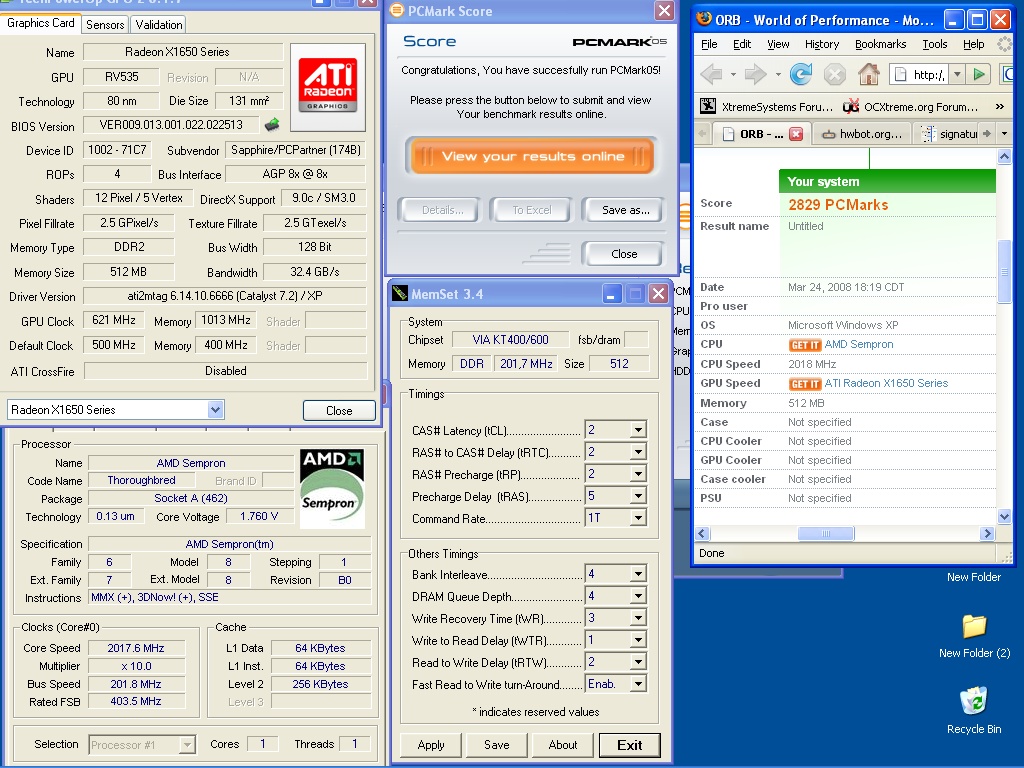Follow ATI Radeon X1650 Series link
1024x768 pixels.
click(x=886, y=383)
